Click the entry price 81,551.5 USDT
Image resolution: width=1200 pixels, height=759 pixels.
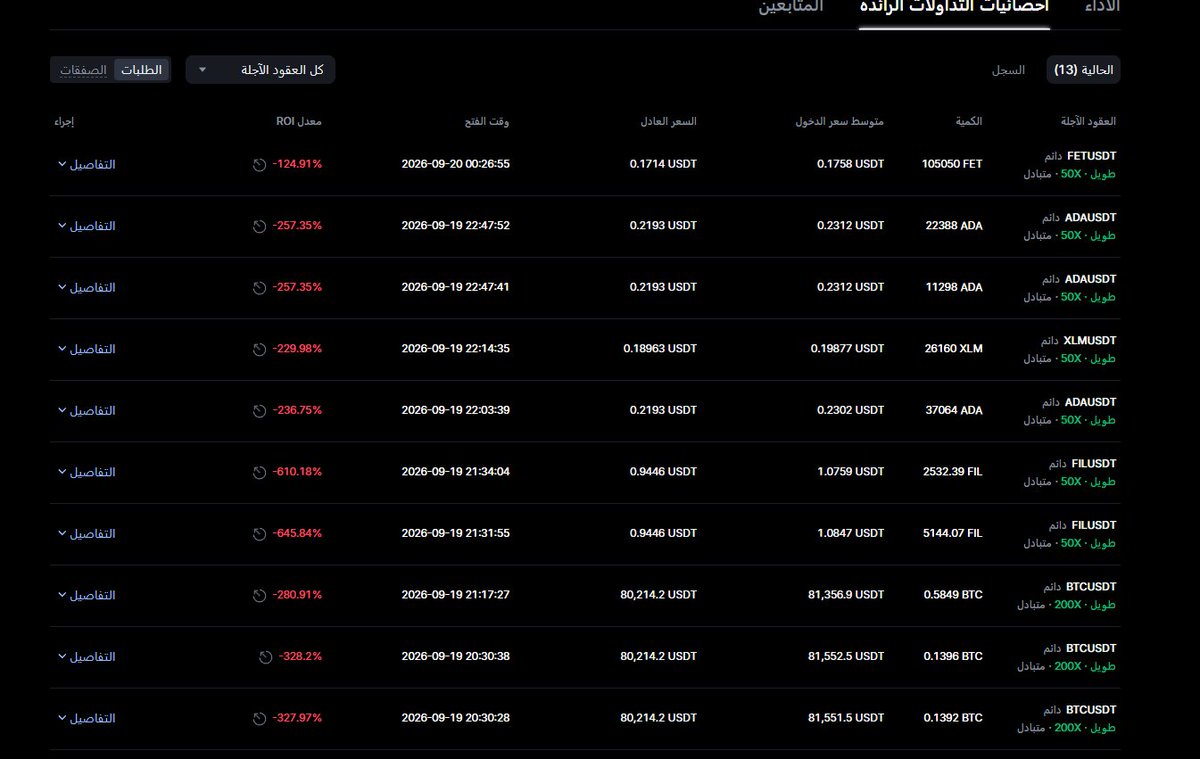846,718
